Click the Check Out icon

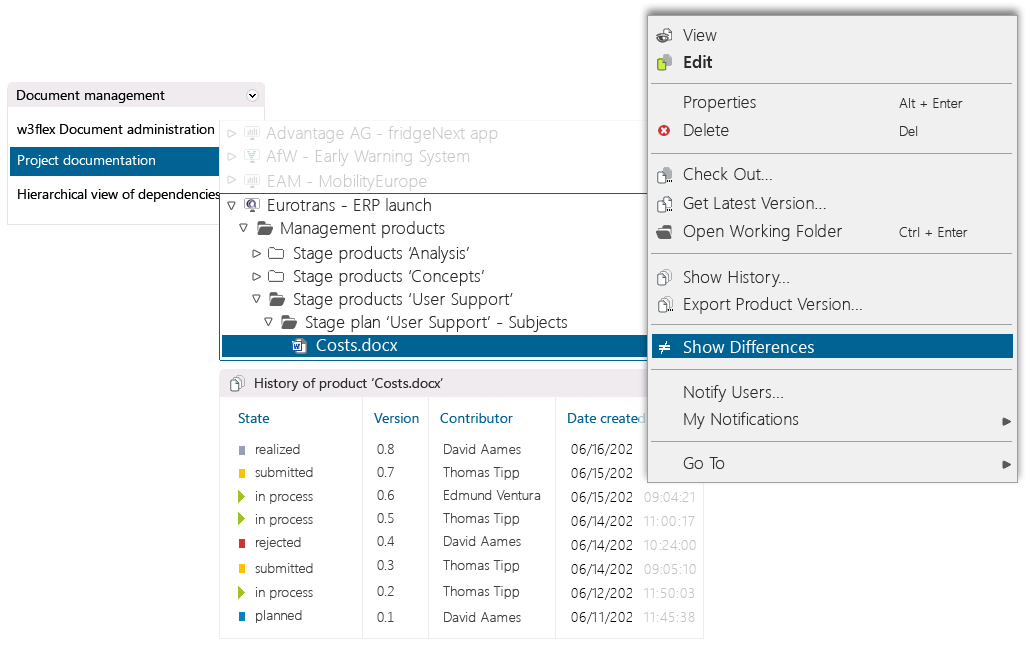click(664, 175)
